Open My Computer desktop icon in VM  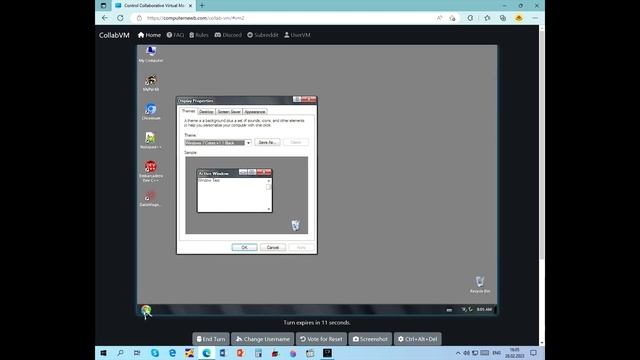coord(151,53)
